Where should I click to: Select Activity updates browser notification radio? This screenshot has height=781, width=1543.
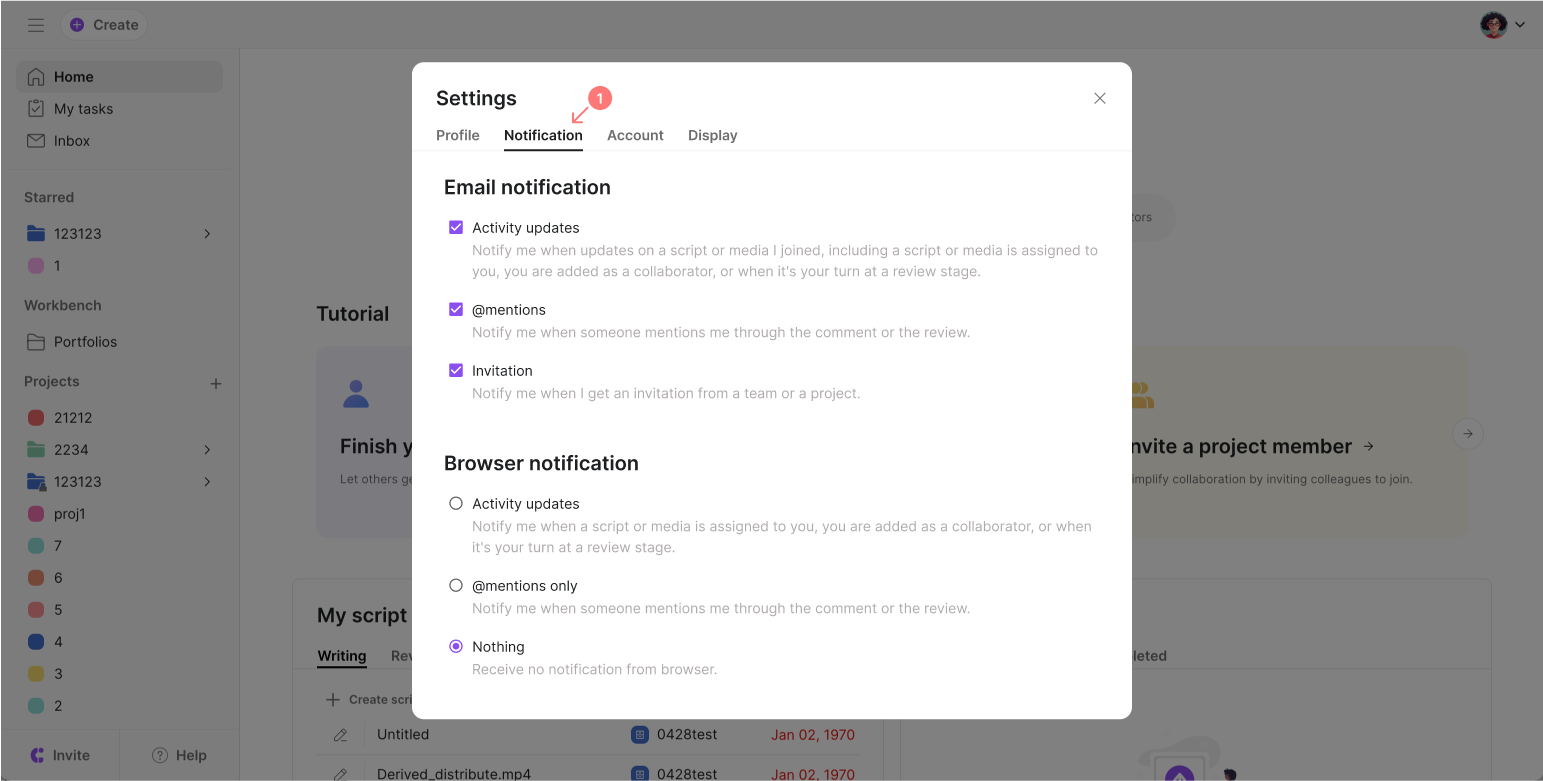click(x=456, y=504)
